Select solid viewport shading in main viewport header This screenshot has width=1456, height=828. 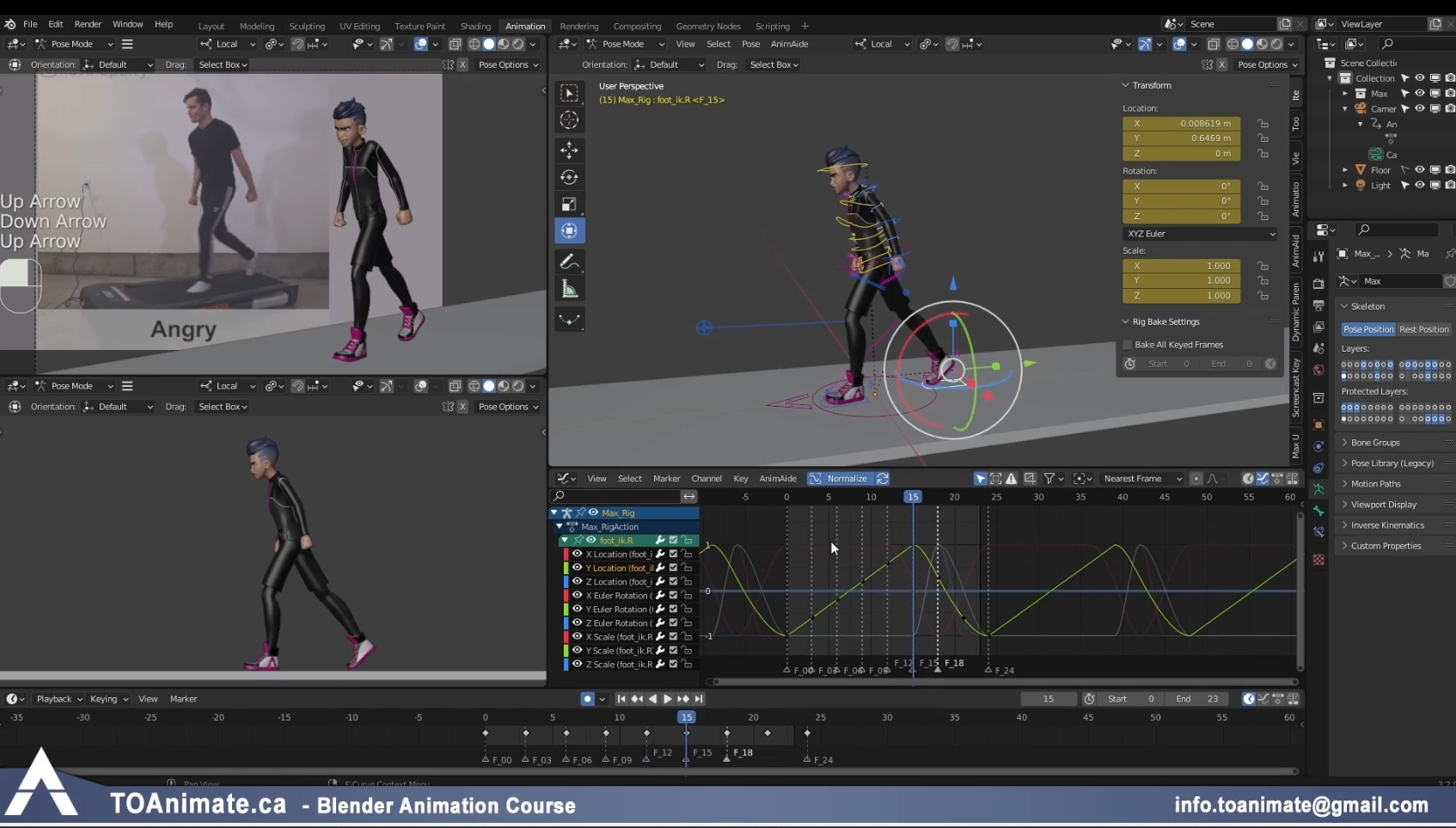click(x=1247, y=44)
